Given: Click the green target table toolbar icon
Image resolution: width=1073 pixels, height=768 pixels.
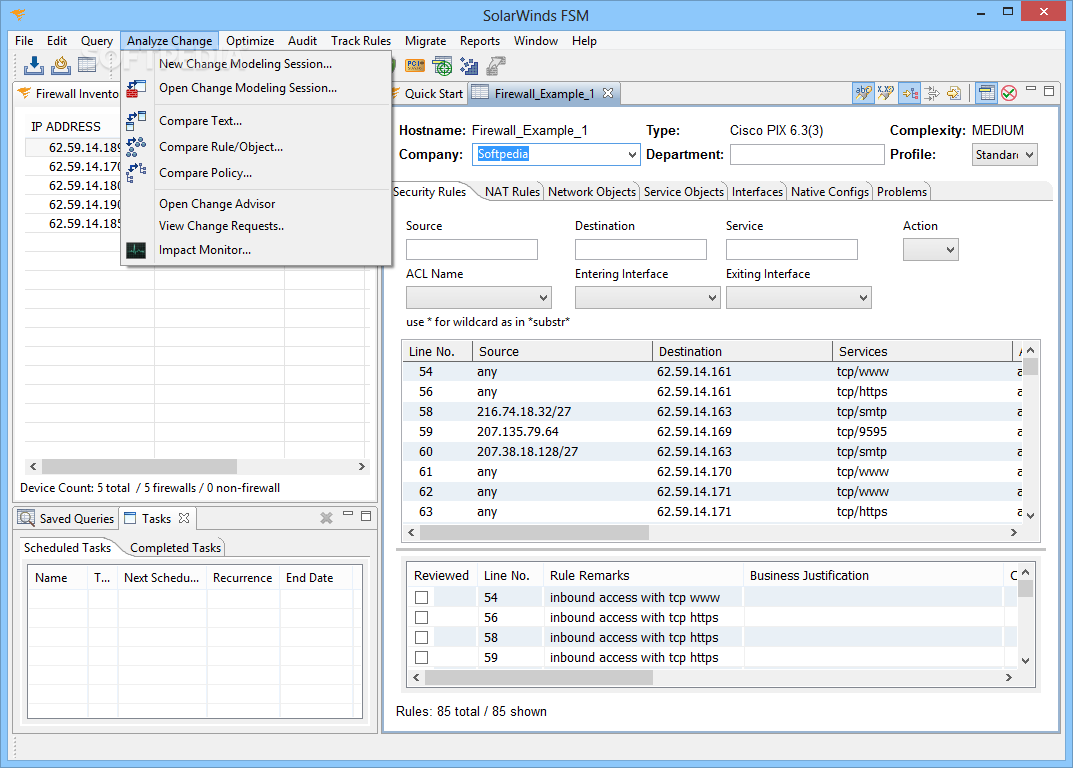Looking at the screenshot, I should click(x=442, y=66).
